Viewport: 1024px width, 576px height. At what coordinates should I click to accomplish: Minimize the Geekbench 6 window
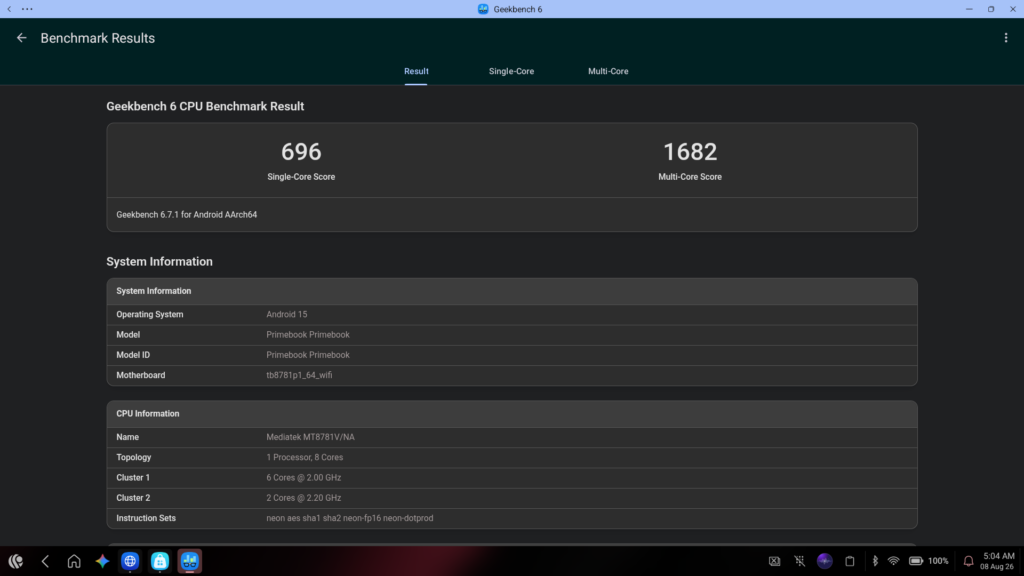tap(969, 9)
